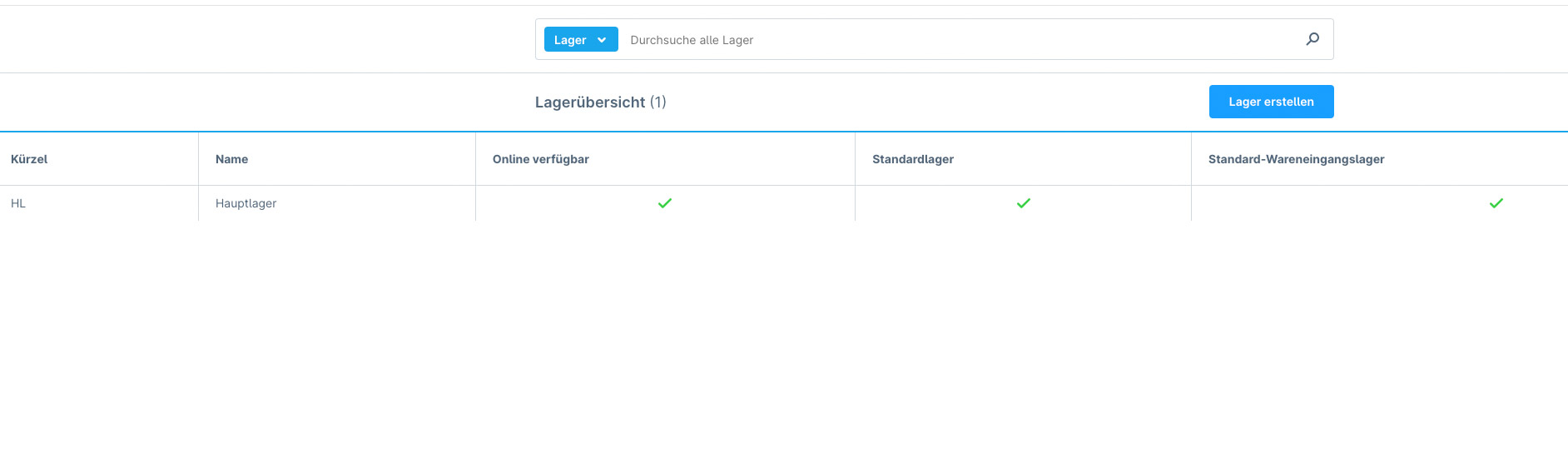Click the Lagerübersicht heading
The image size is (1568, 459).
coord(590,102)
